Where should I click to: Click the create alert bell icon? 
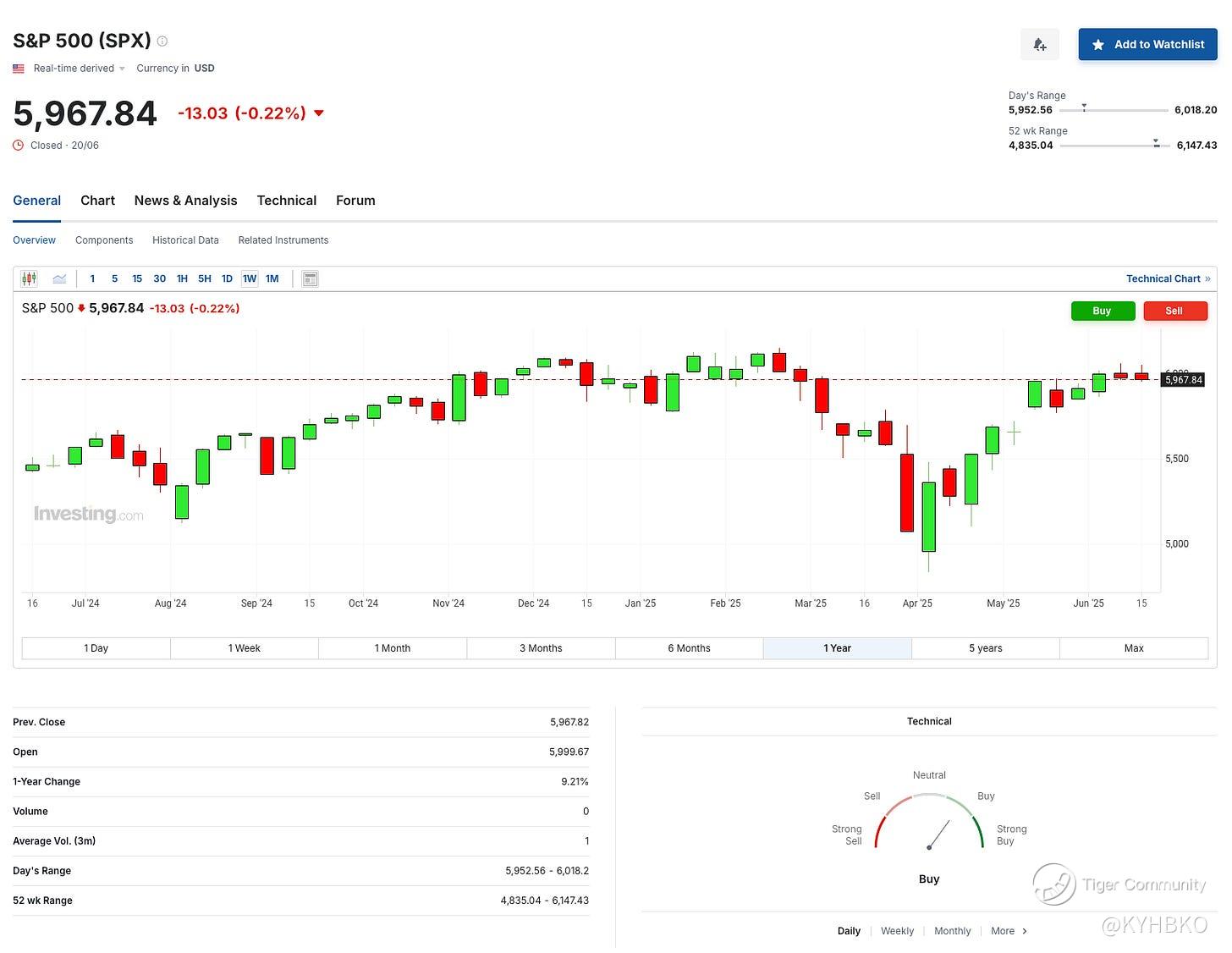[1040, 45]
